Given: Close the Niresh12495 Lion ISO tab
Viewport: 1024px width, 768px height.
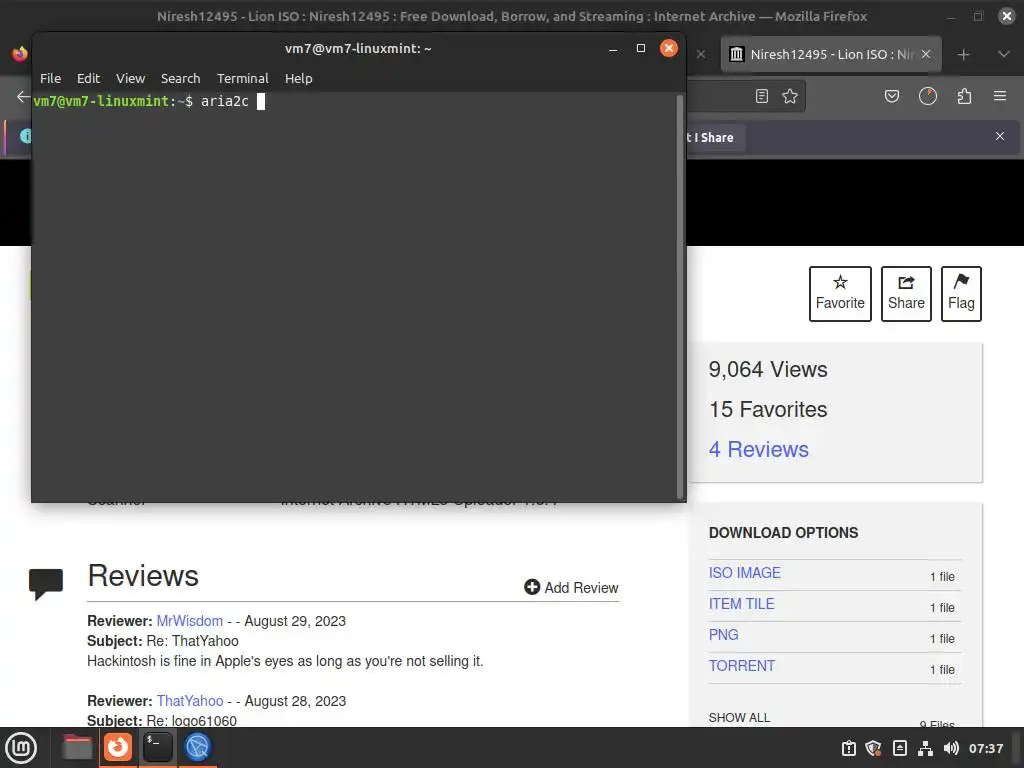Looking at the screenshot, I should (x=926, y=54).
